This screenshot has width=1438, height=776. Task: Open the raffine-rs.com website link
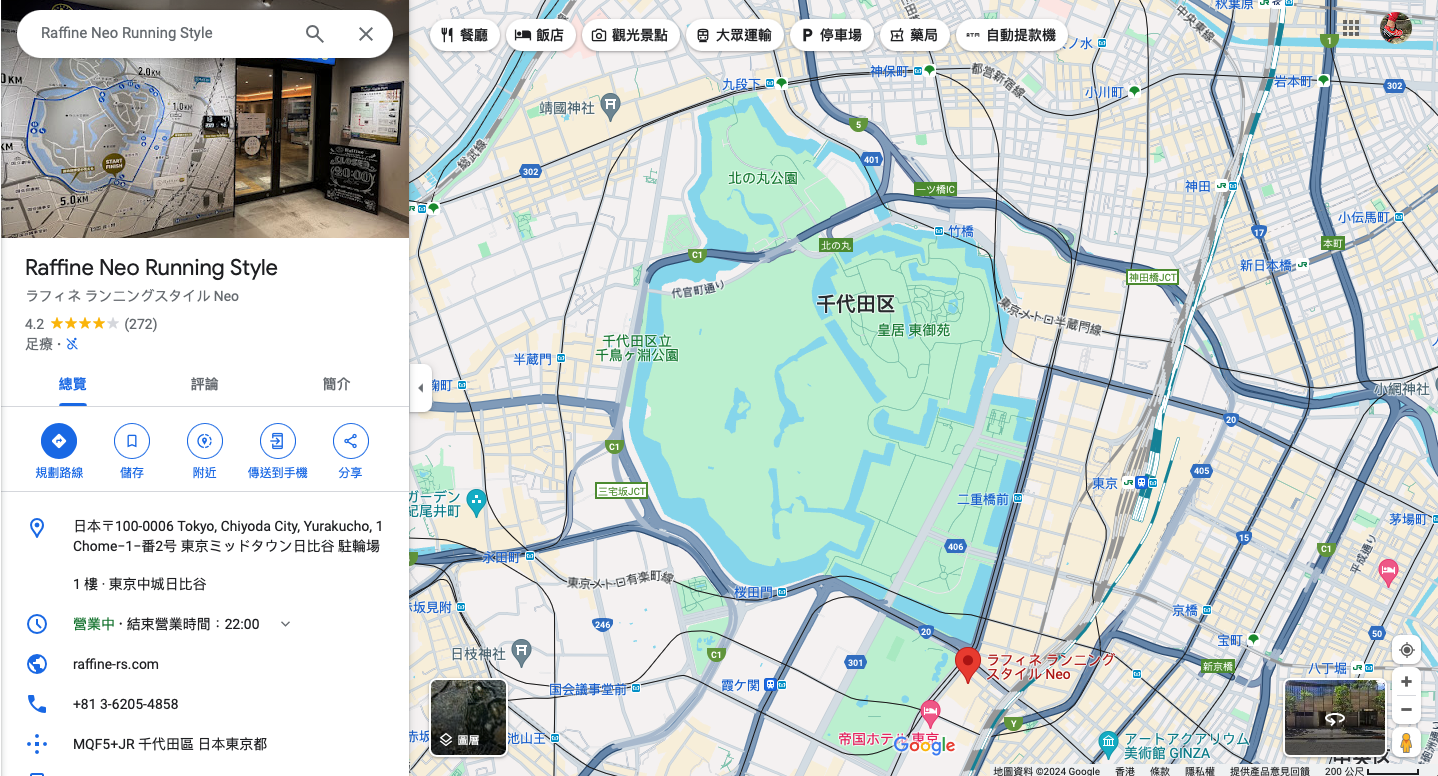pyautogui.click(x=116, y=664)
